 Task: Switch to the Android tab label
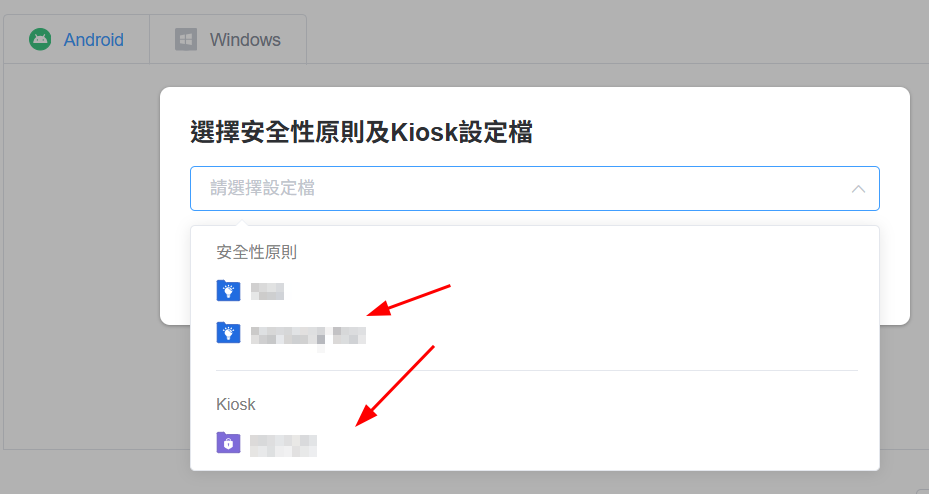coord(94,40)
